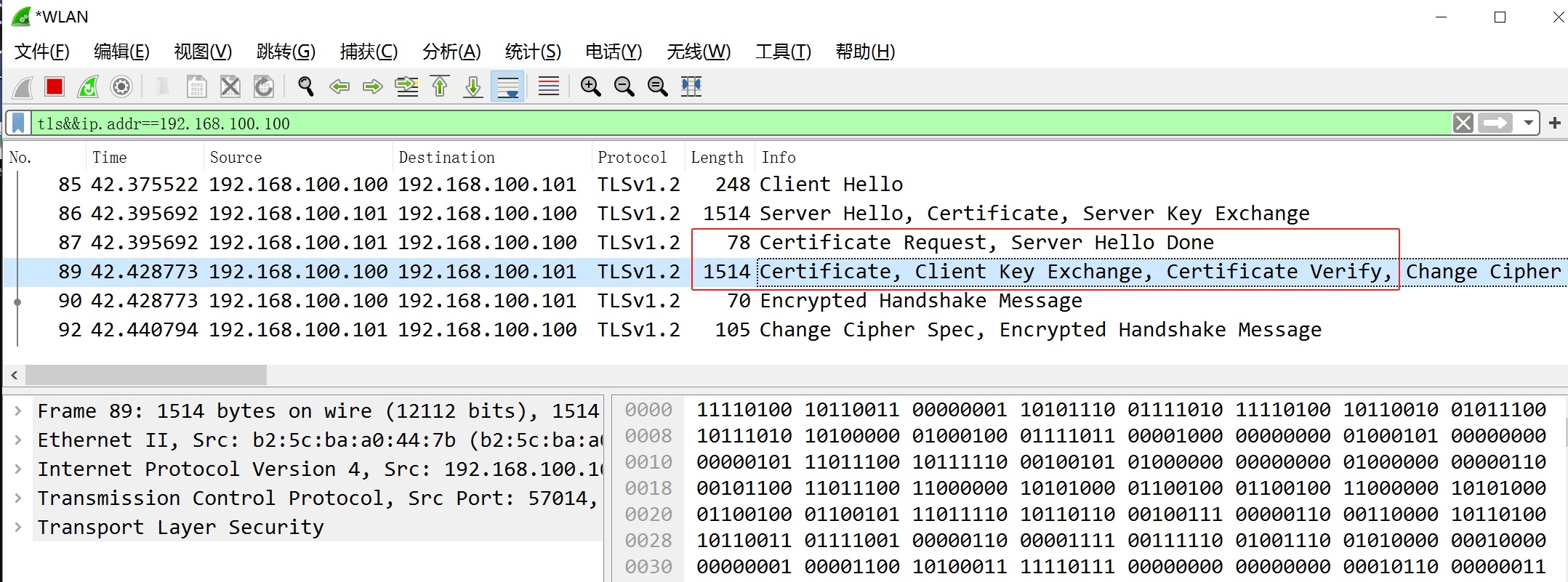Select packet 86 Server Hello, Certificate row
This screenshot has height=582, width=1568.
tap(785, 214)
